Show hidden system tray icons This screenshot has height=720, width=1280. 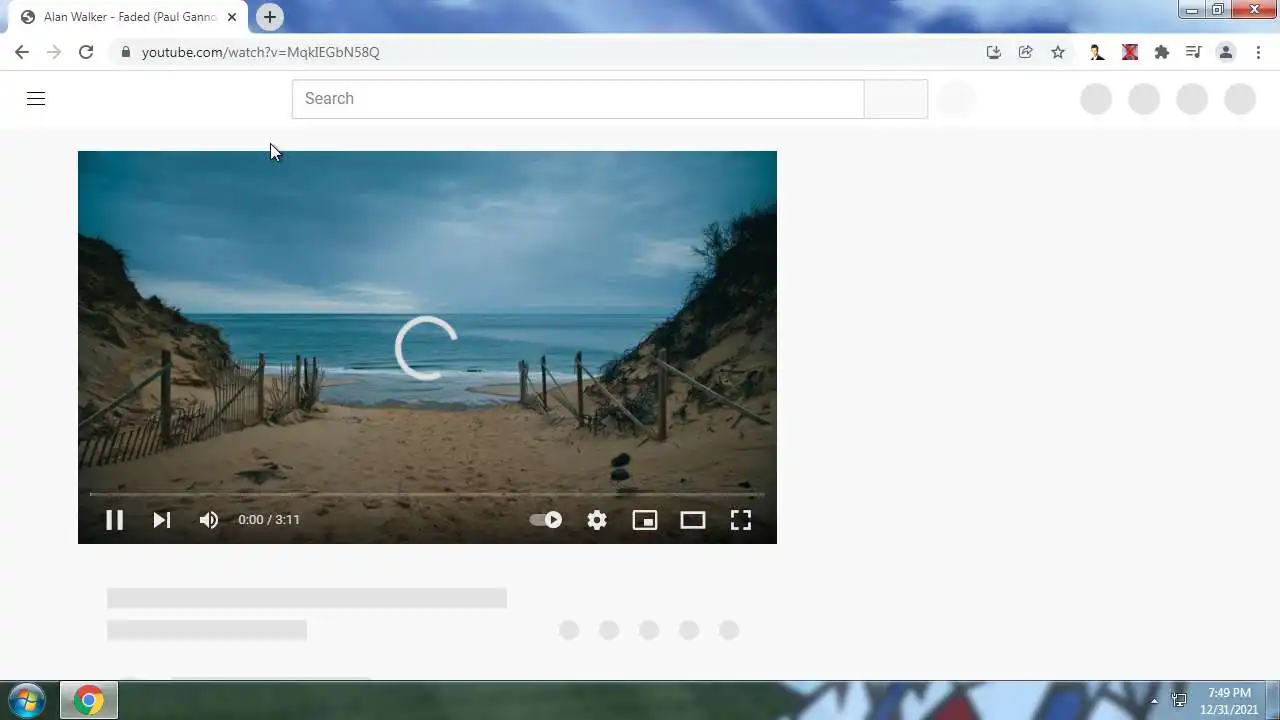(x=1154, y=701)
